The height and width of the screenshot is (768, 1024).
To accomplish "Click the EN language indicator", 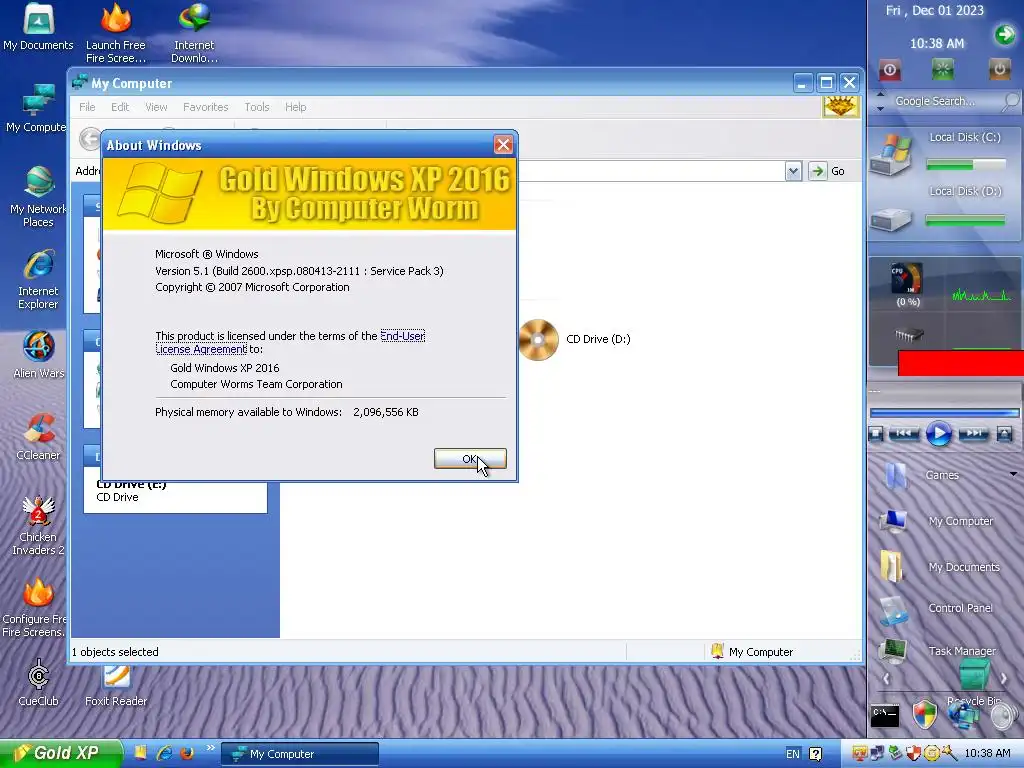I will click(x=793, y=754).
